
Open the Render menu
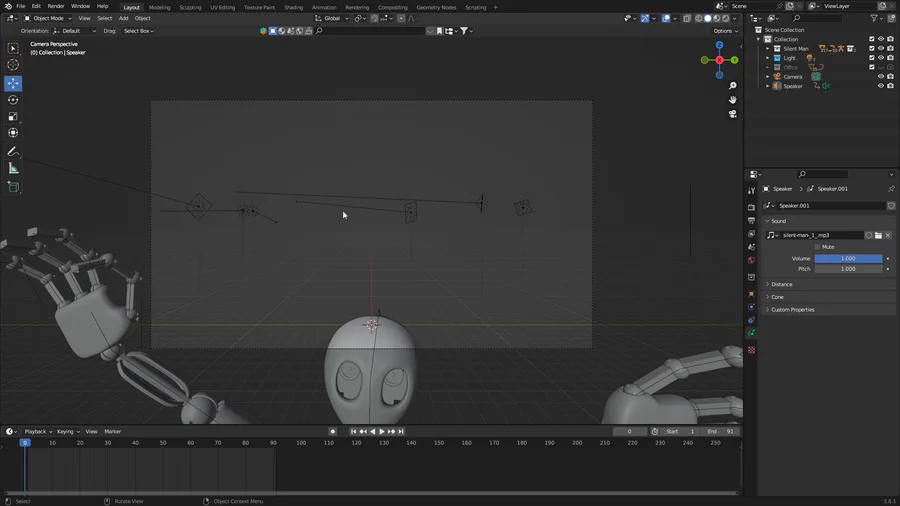[56, 6]
